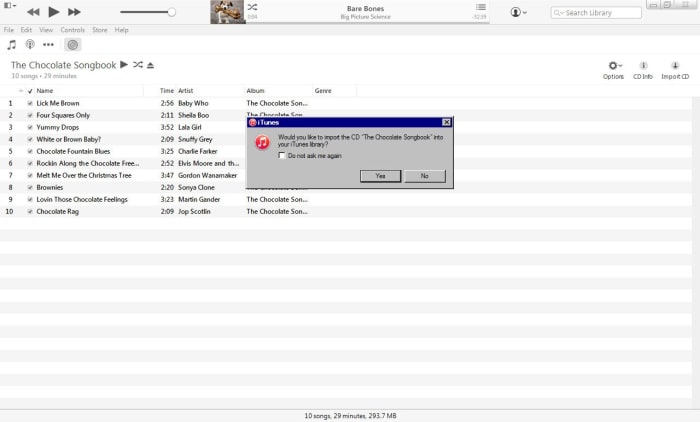The width and height of the screenshot is (700, 422).
Task: Eject The Chocolate Songbook CD
Action: click(x=150, y=65)
